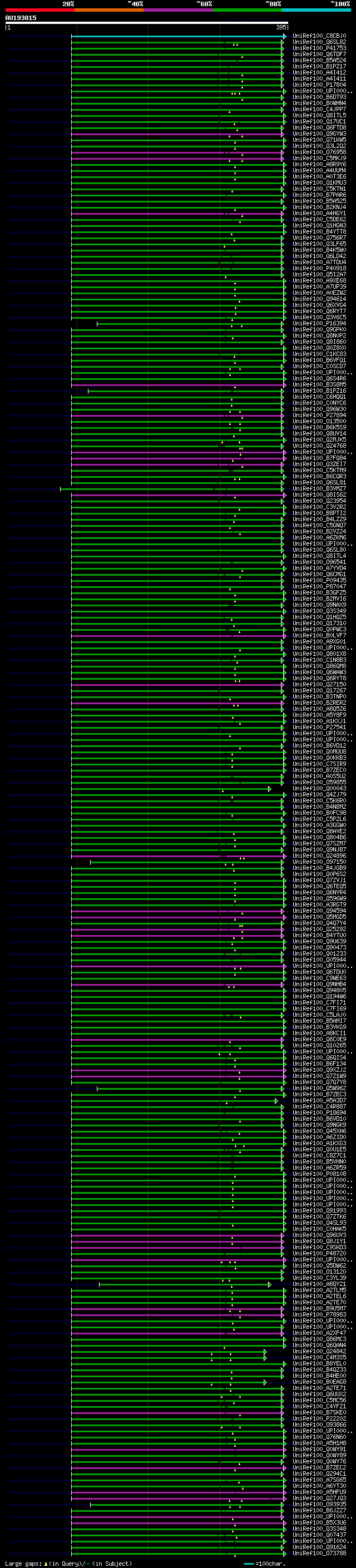Select hit label UniRef100_Q4ZJ79
Image resolution: width=356 pixels, height=1568 pixels.
pos(319,794)
